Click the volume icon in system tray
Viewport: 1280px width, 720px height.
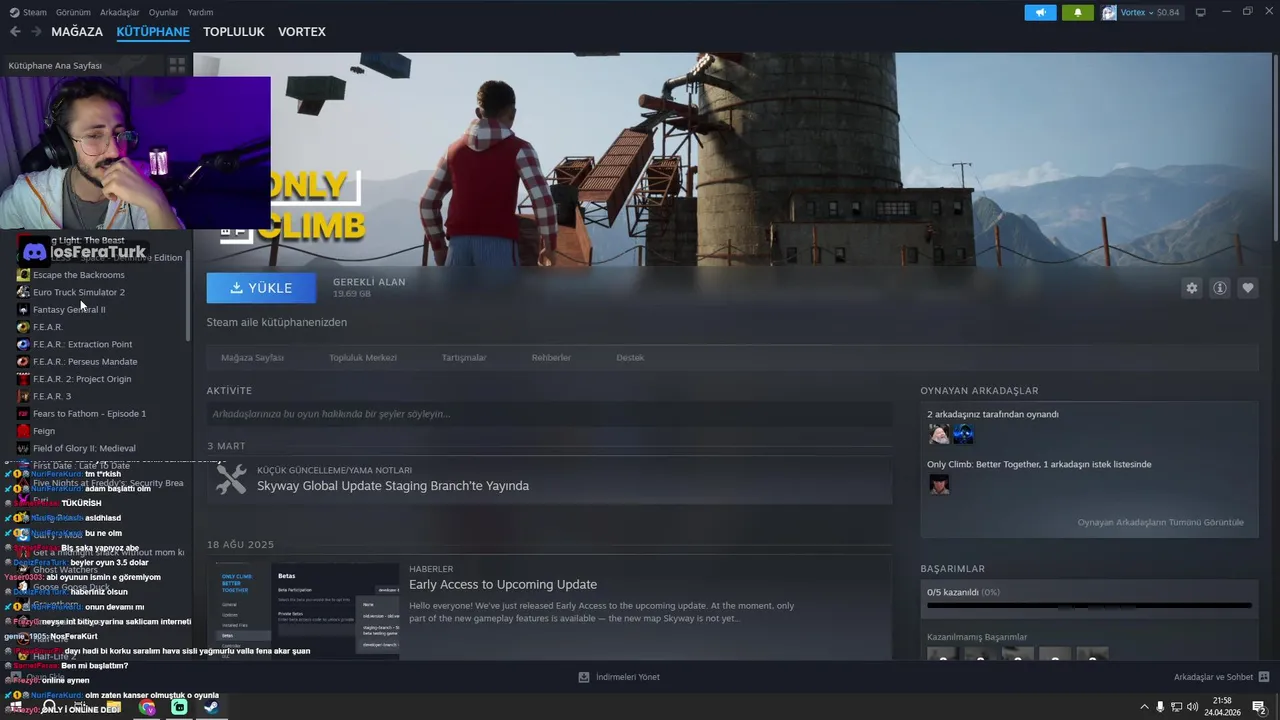1192,707
